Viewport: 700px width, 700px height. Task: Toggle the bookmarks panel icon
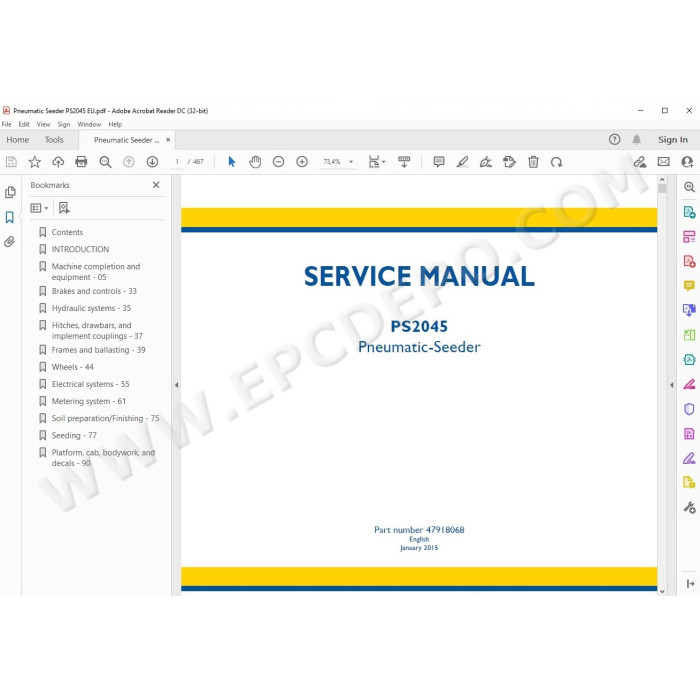[10, 217]
